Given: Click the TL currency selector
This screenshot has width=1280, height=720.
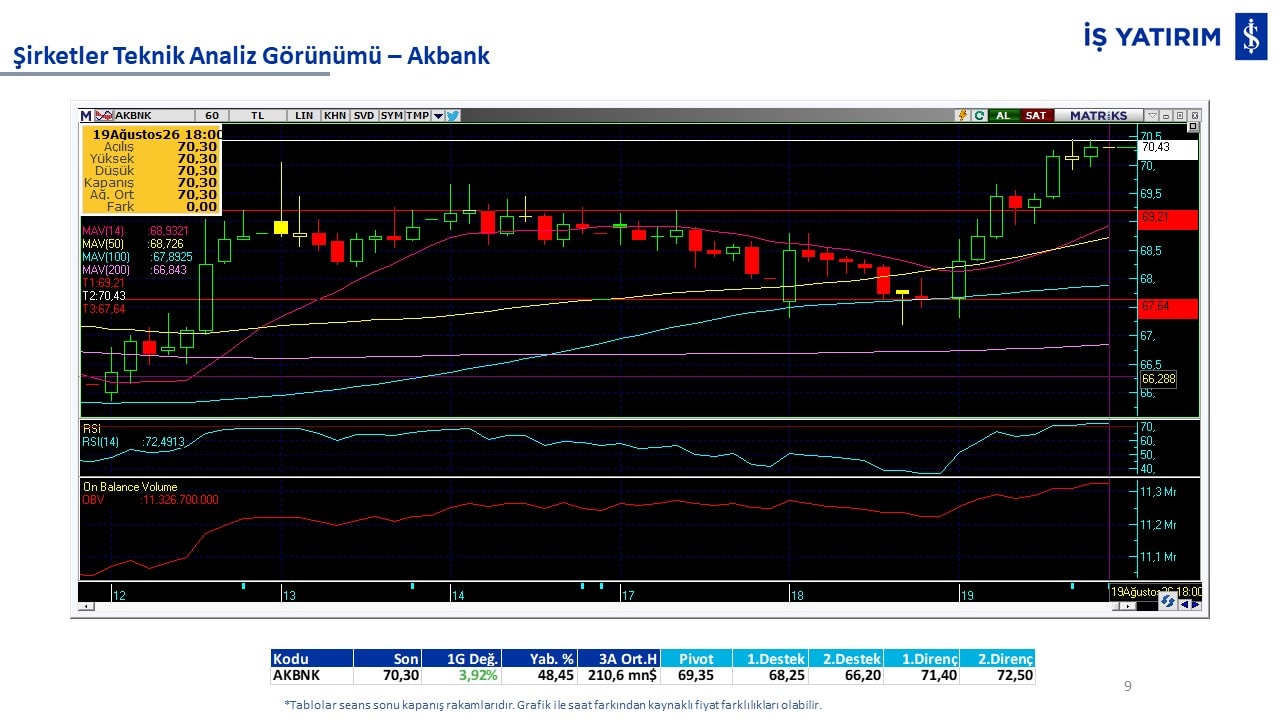Looking at the screenshot, I should click(258, 115).
